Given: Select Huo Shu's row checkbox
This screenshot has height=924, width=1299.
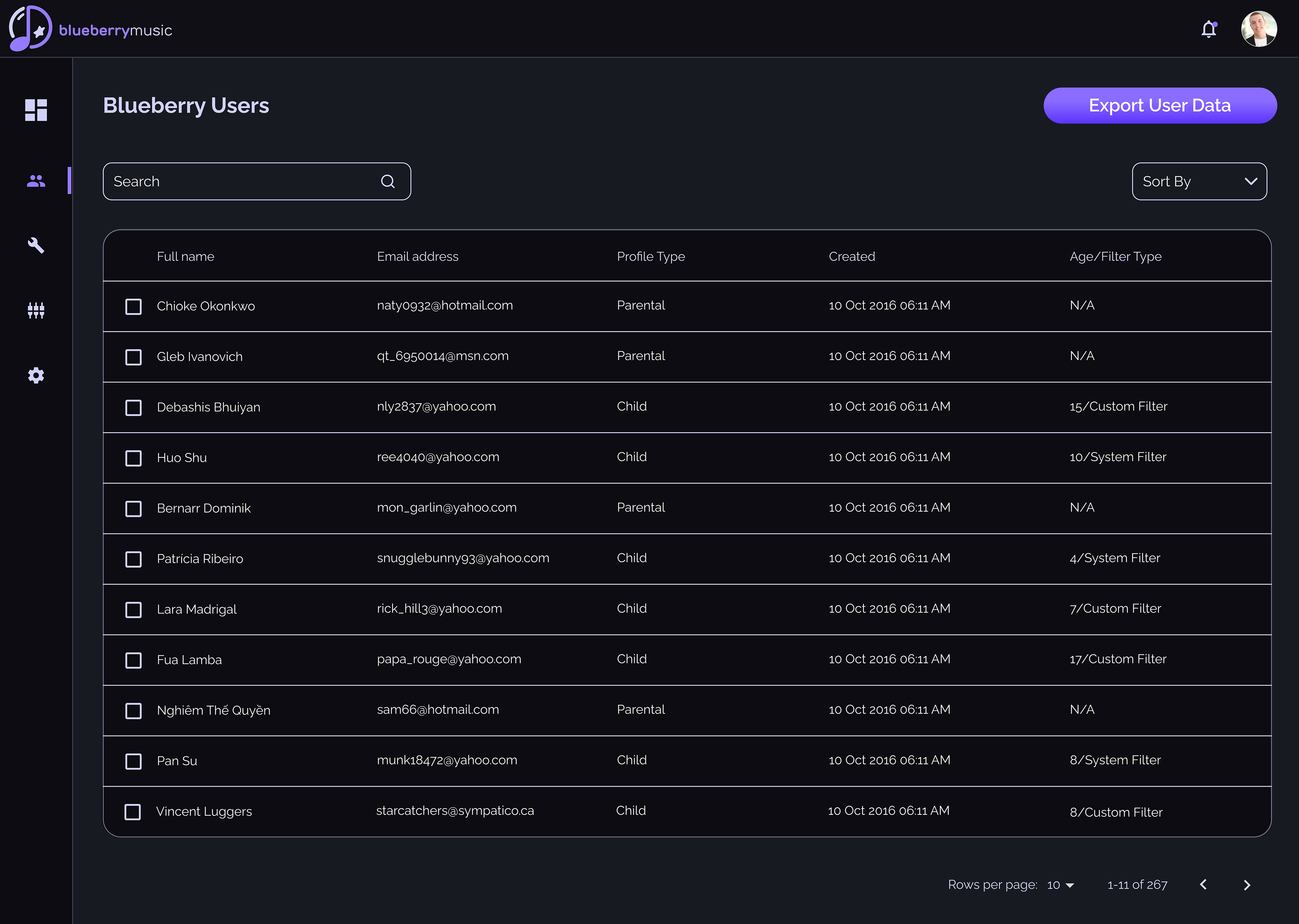Looking at the screenshot, I should [x=134, y=458].
